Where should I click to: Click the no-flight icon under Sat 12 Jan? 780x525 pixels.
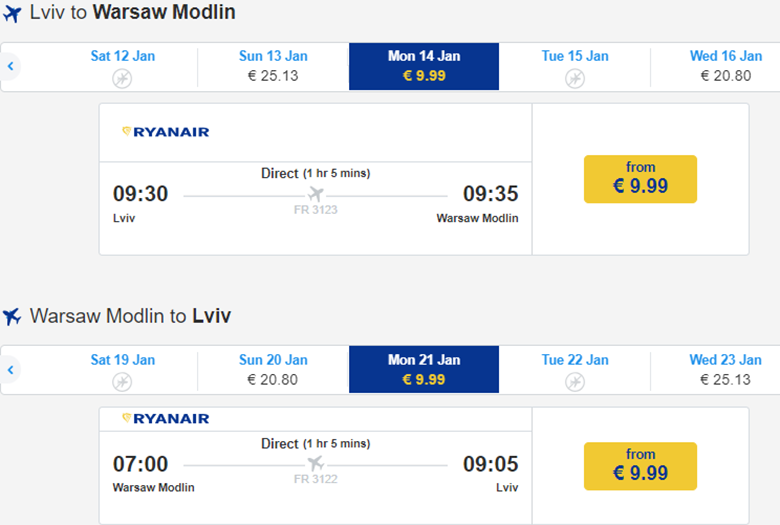click(122, 77)
